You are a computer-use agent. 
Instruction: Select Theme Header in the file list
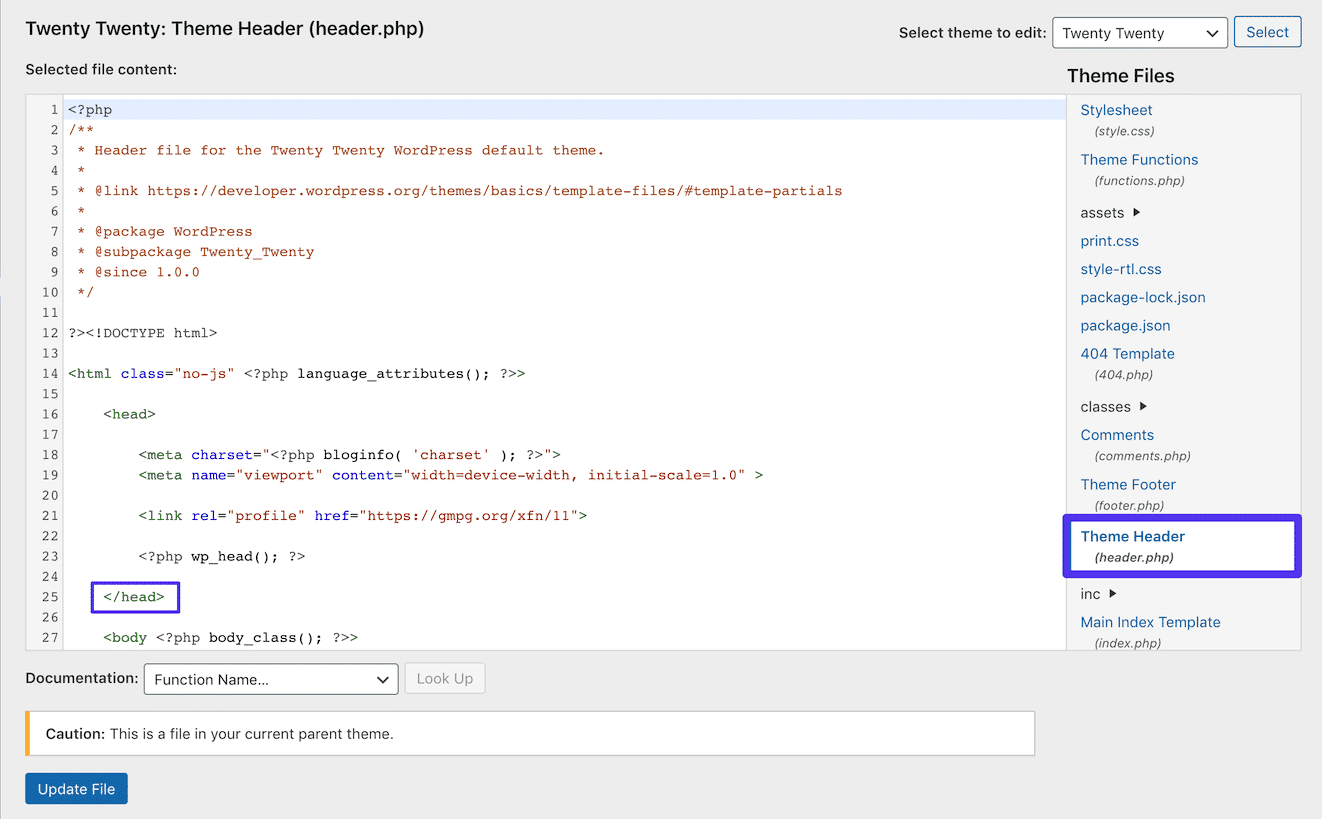tap(1133, 536)
